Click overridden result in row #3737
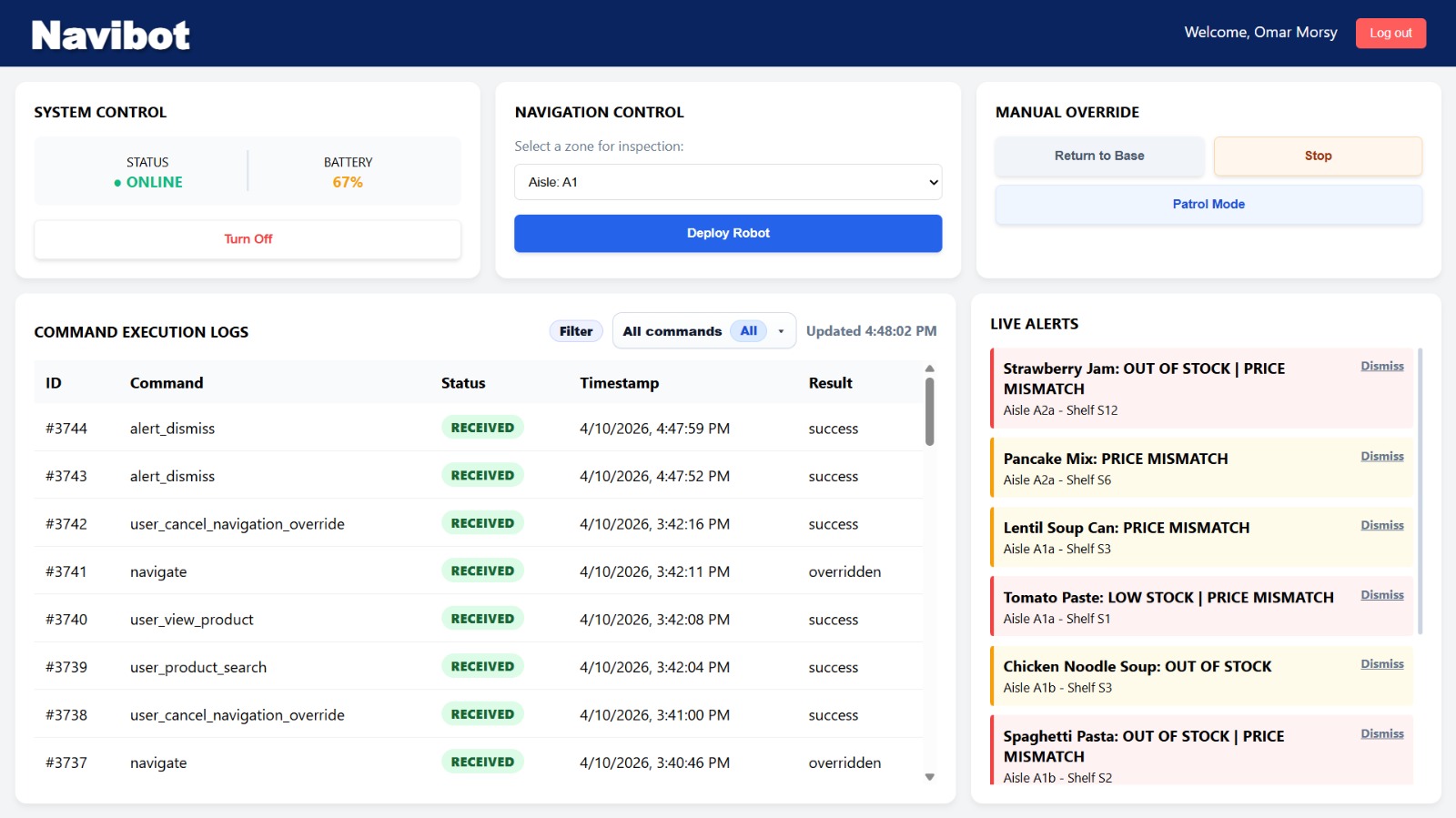The image size is (1456, 818). [x=844, y=762]
